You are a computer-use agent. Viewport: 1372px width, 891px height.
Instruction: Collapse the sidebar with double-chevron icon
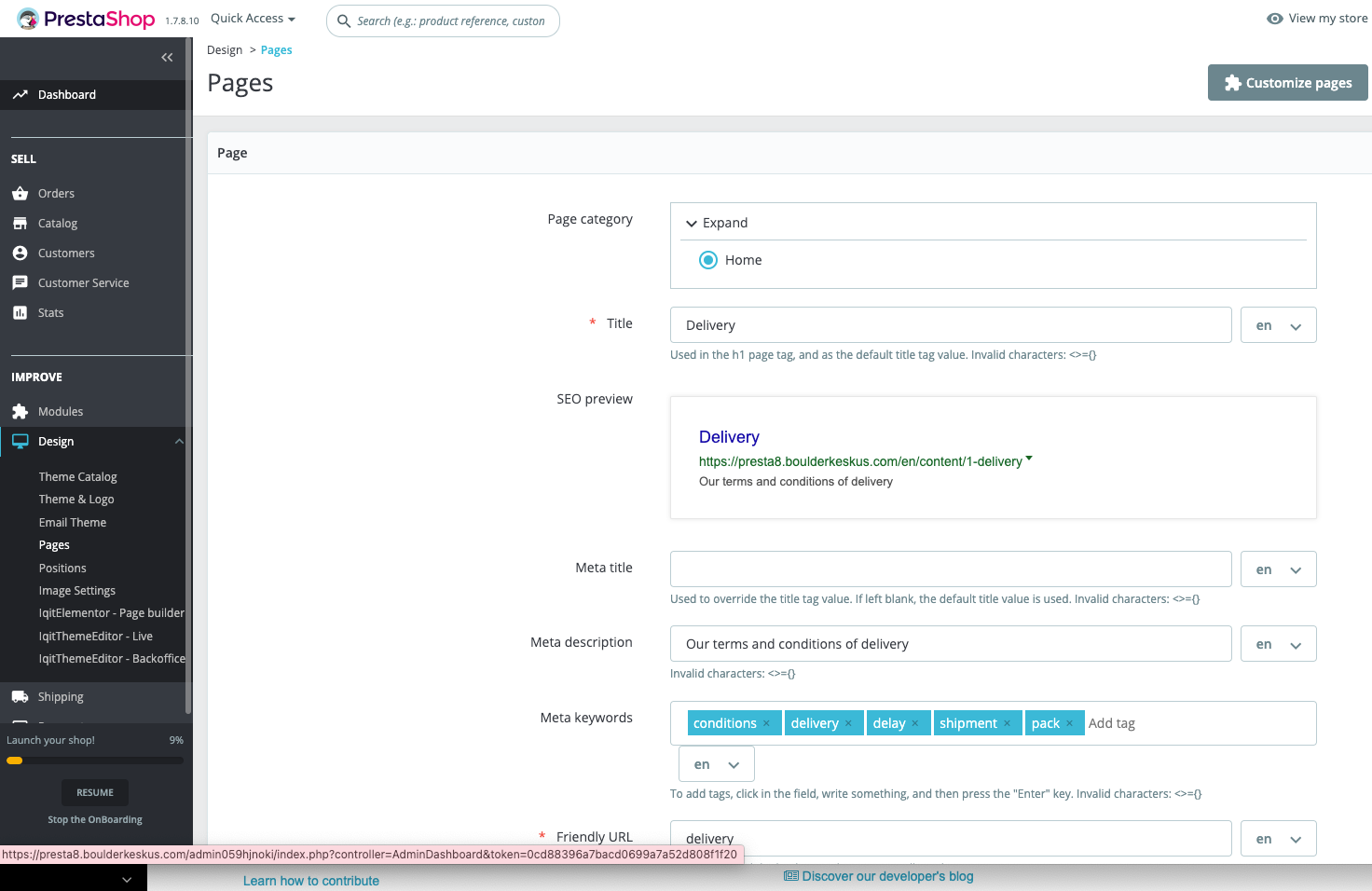167,57
